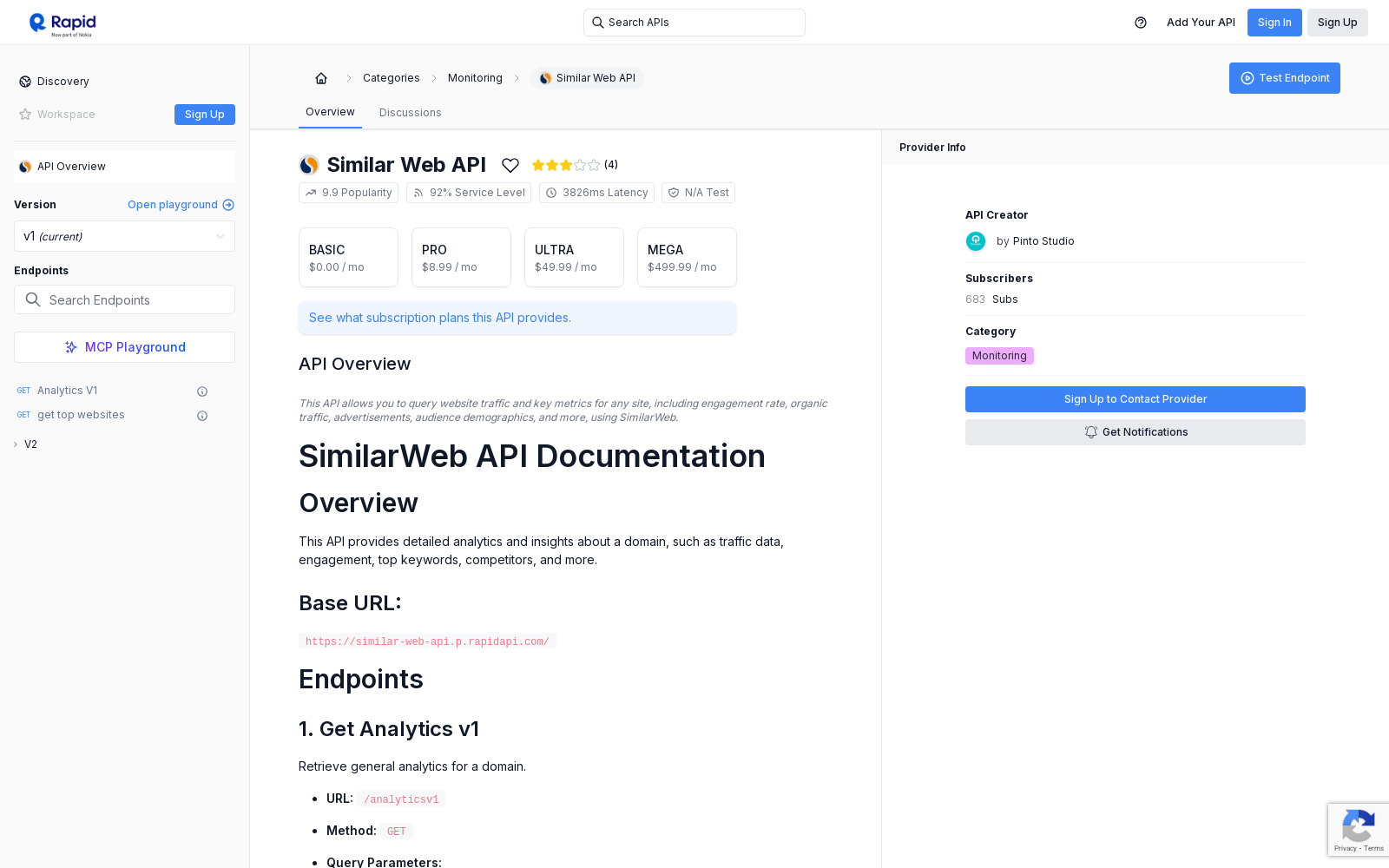Click the Rapid logo in header

[x=63, y=23]
